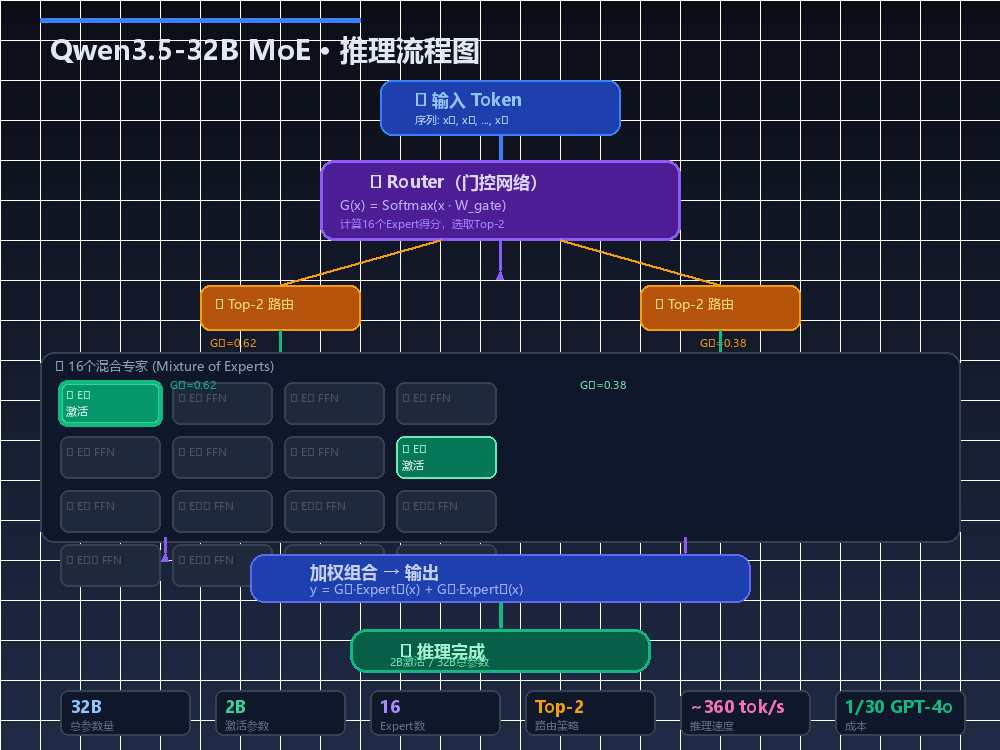Select the 32B 总参数量 stat card
Image resolution: width=1000 pixels, height=750 pixels.
click(x=126, y=713)
